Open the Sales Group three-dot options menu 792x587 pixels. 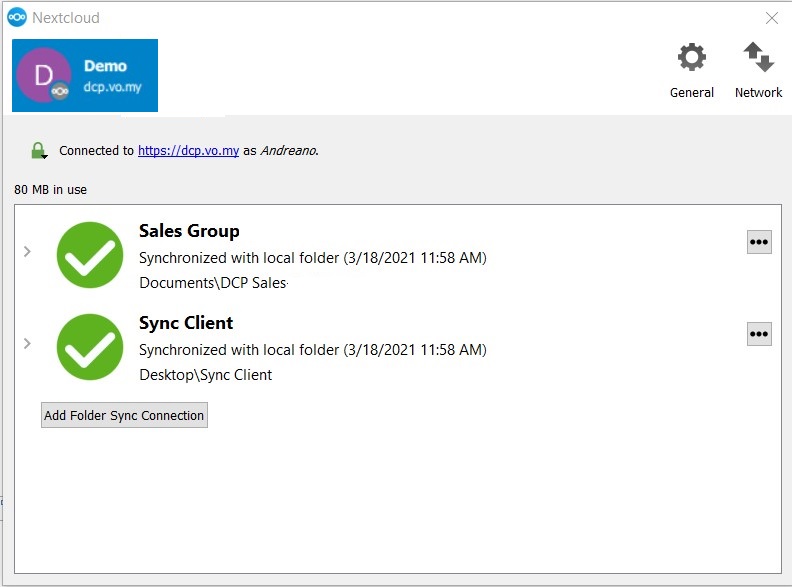759,242
